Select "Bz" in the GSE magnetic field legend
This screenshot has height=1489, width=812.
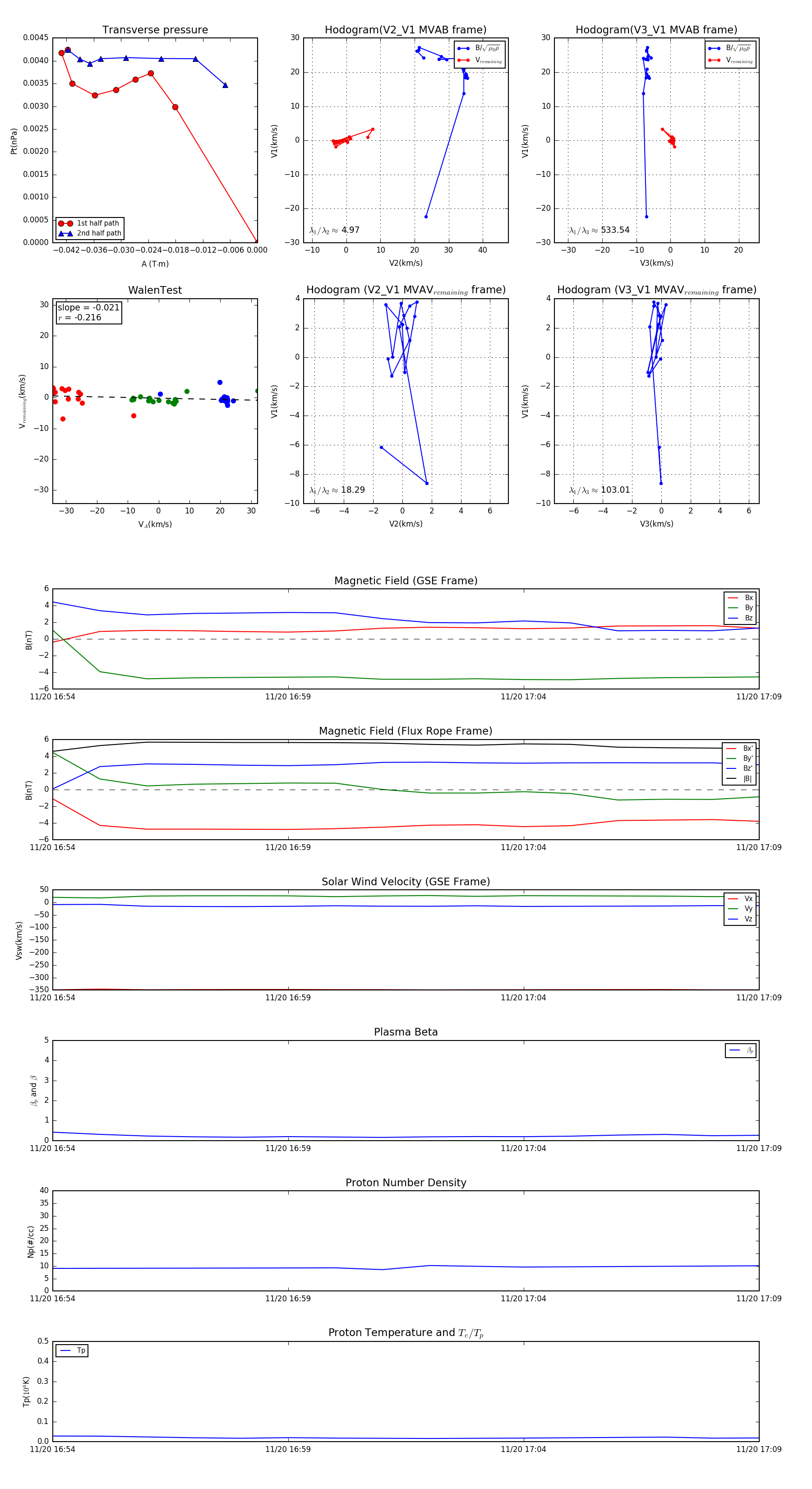(x=740, y=619)
